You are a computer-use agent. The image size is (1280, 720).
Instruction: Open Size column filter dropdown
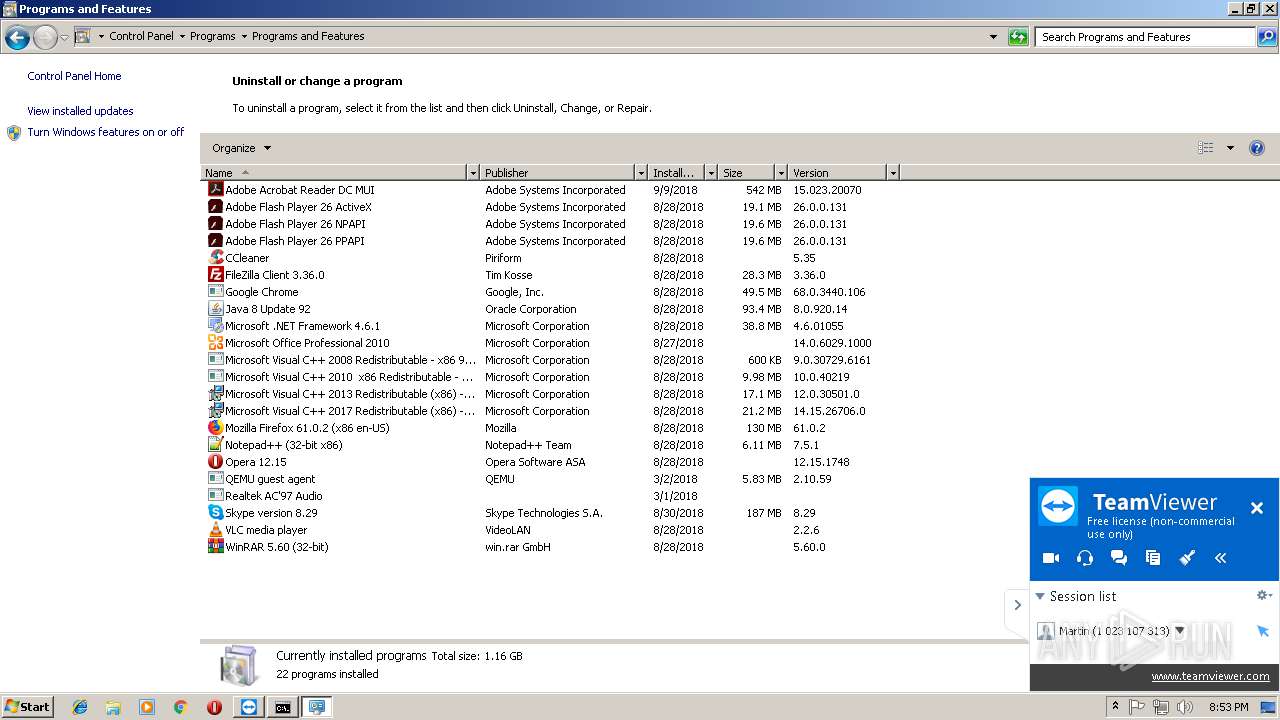point(780,173)
